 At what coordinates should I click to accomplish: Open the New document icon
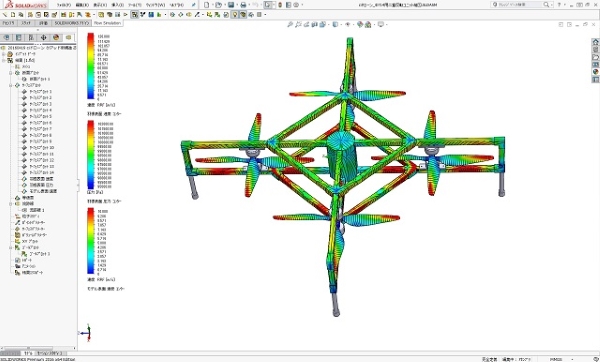click(x=207, y=5)
